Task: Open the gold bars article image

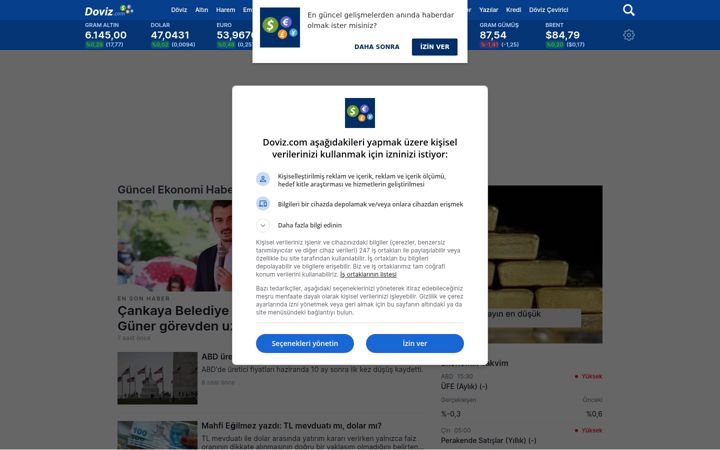Action: pos(545,264)
